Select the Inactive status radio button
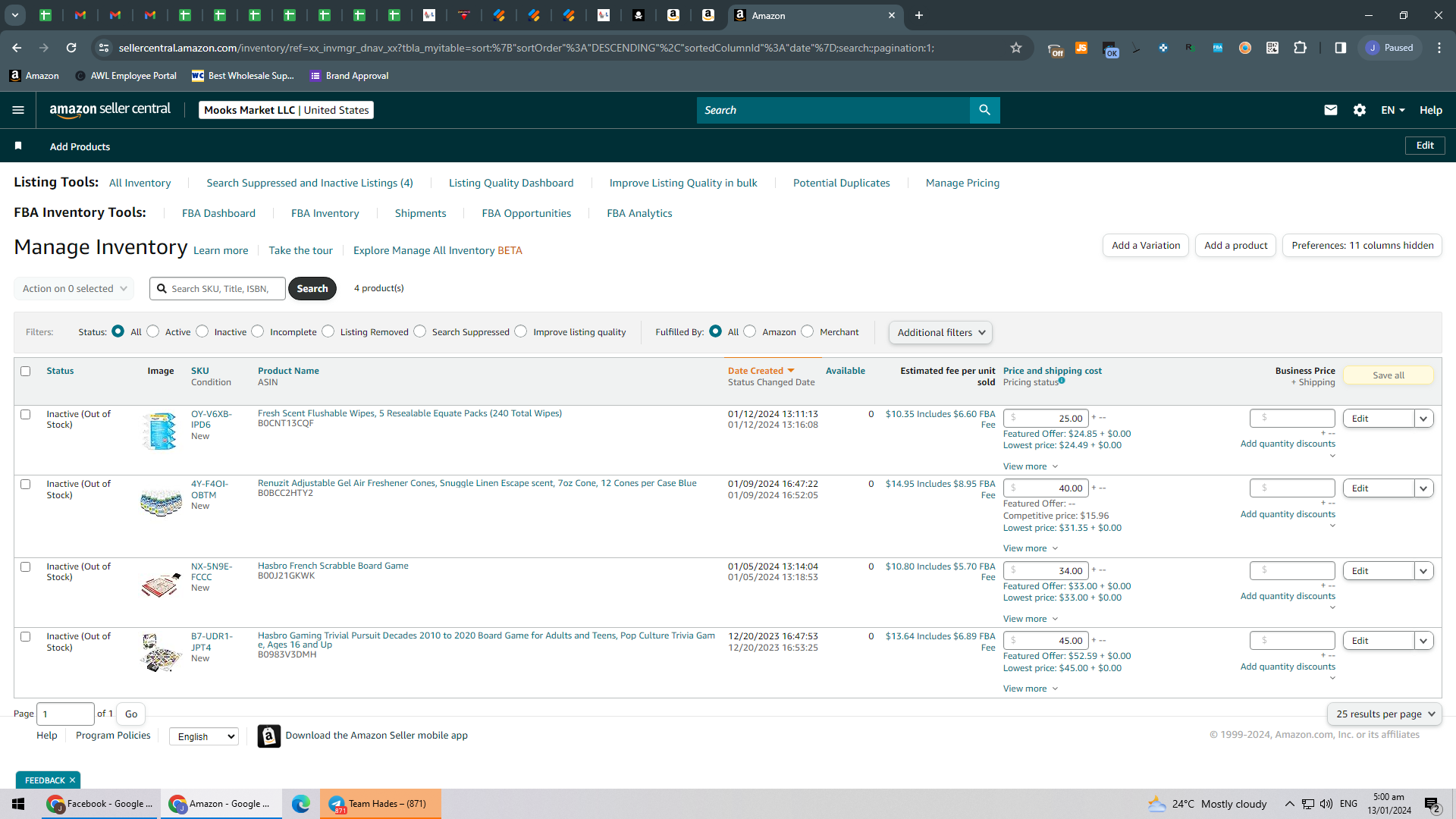This screenshot has height=819, width=1456. pyautogui.click(x=202, y=331)
